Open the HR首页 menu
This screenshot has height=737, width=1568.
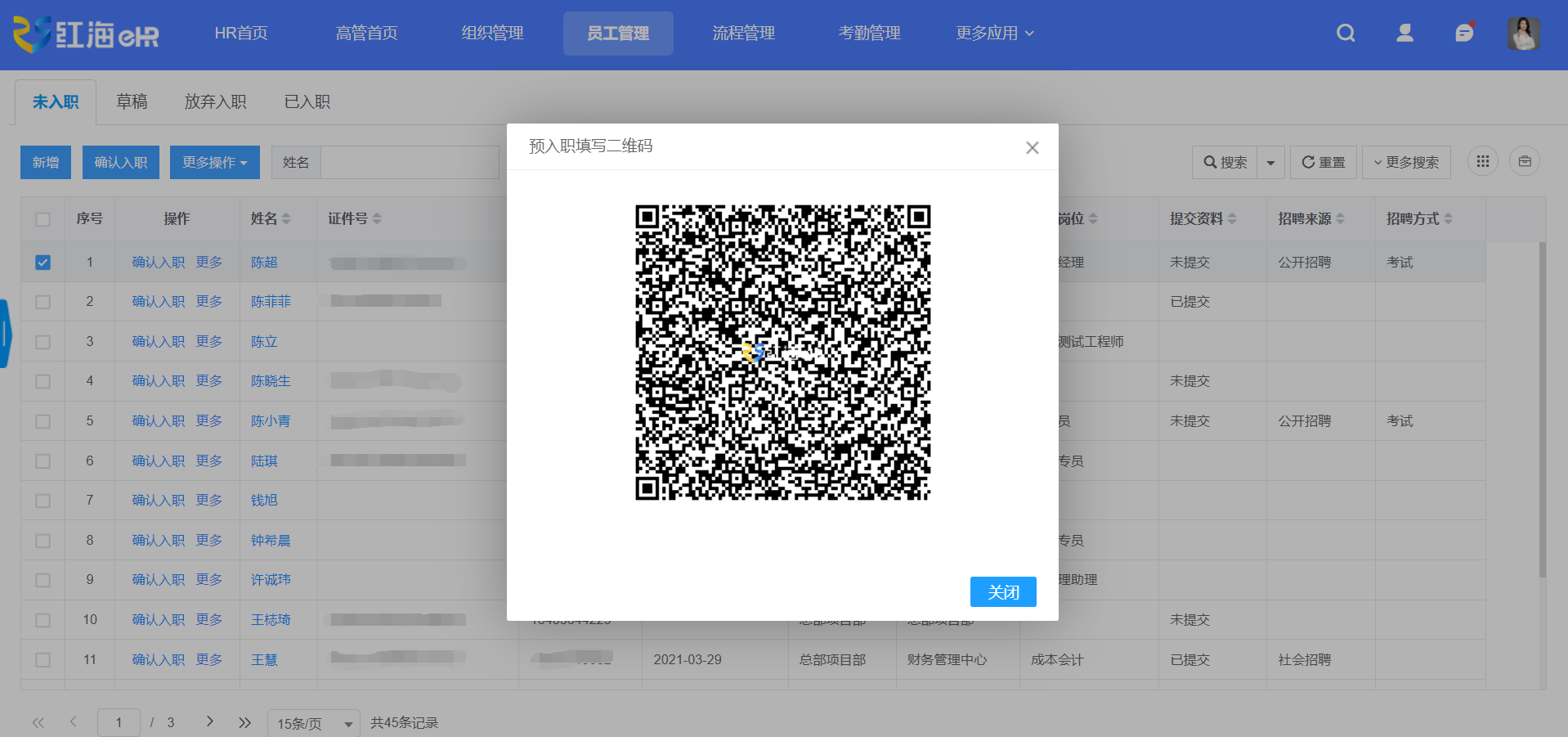click(241, 33)
